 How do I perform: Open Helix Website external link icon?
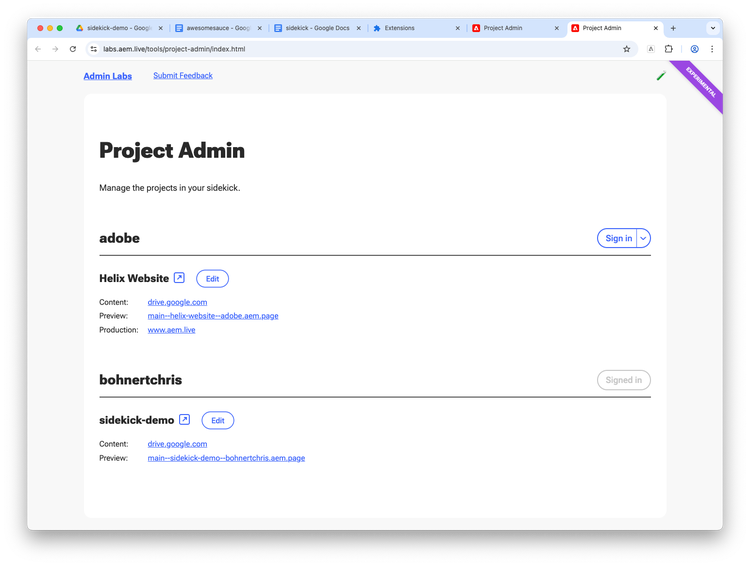pyautogui.click(x=179, y=278)
